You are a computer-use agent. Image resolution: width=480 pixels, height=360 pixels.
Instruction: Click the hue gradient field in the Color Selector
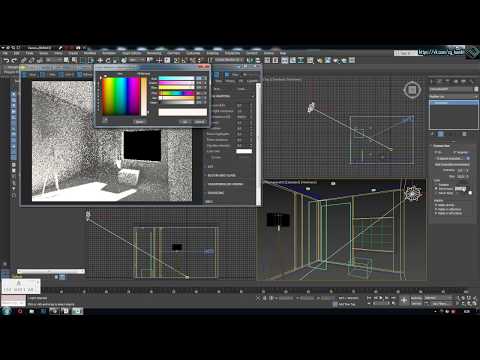(x=121, y=96)
